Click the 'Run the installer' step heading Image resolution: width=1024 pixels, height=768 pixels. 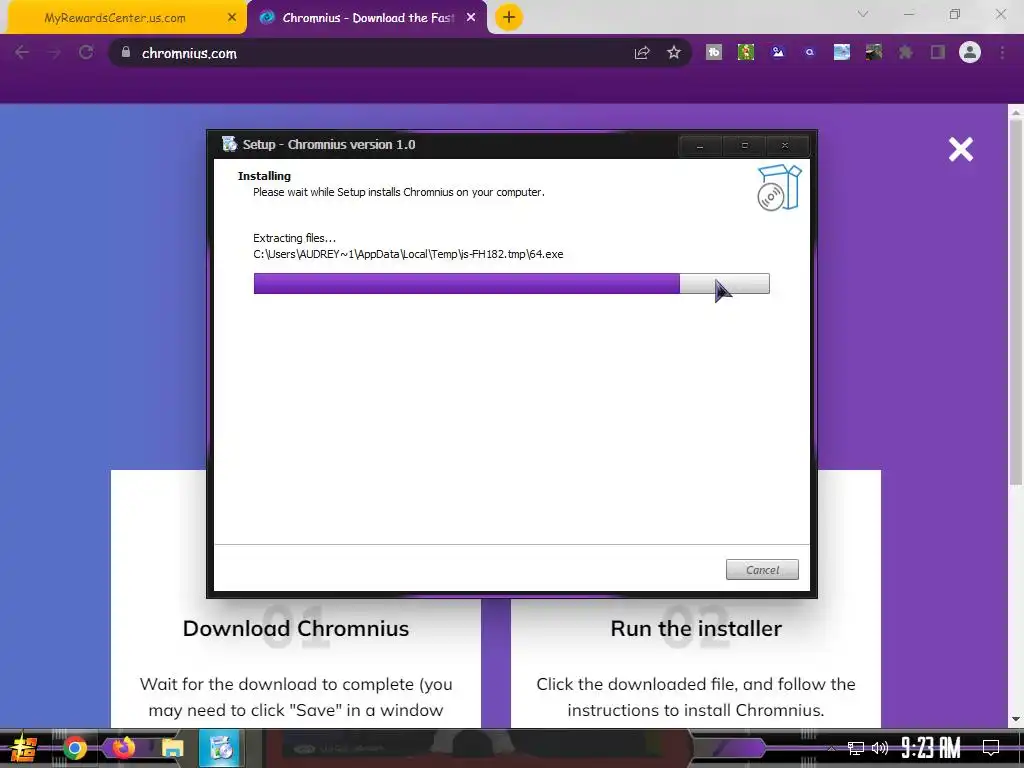click(696, 628)
